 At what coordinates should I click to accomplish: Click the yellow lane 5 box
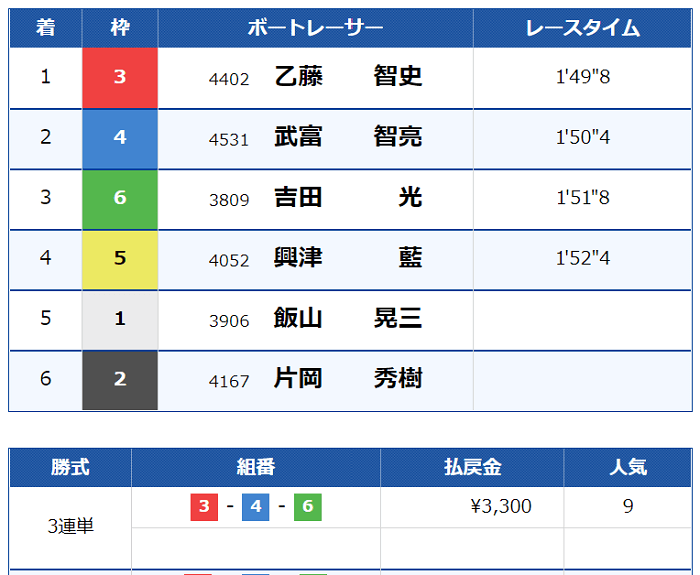pyautogui.click(x=120, y=260)
